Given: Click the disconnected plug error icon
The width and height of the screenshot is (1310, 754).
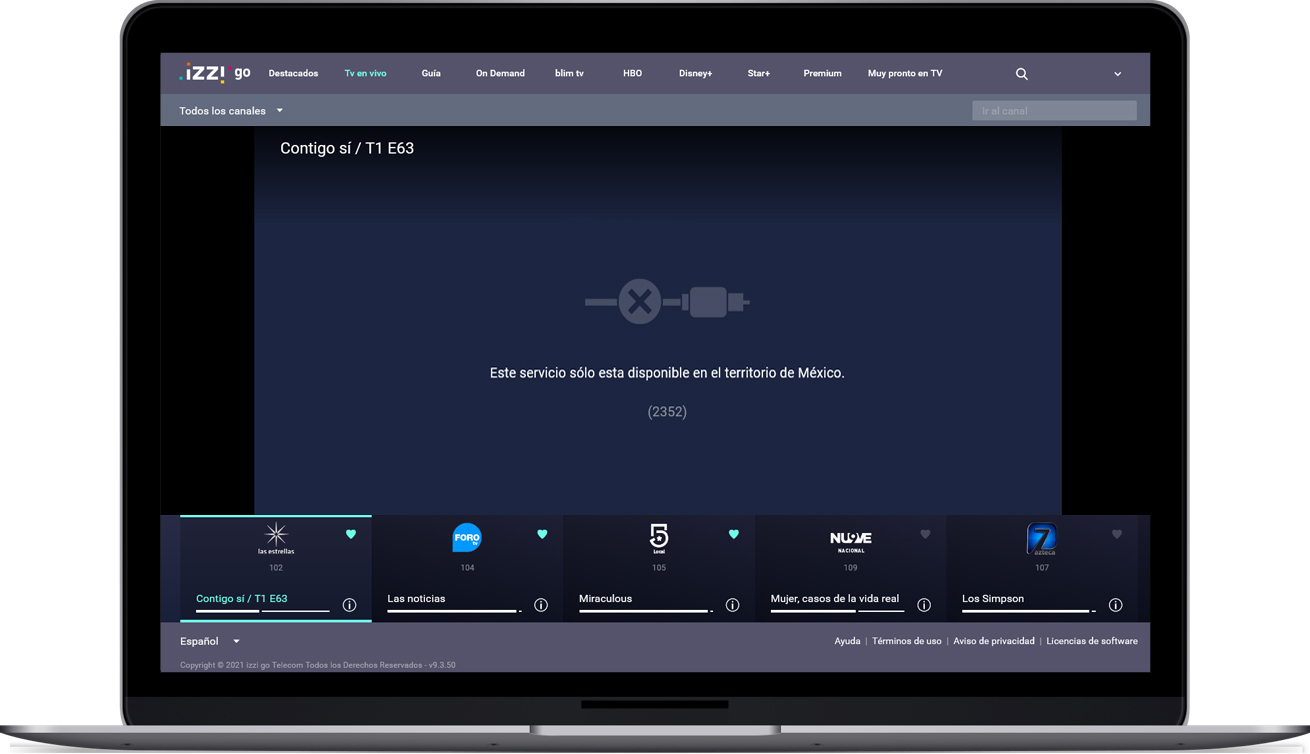Looking at the screenshot, I should point(667,301).
